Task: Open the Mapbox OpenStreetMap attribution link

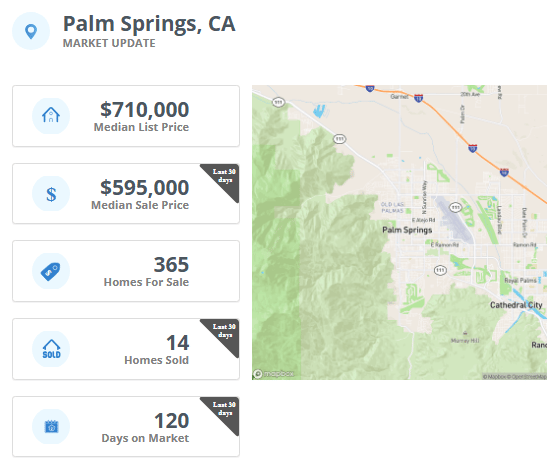Action: tap(514, 376)
